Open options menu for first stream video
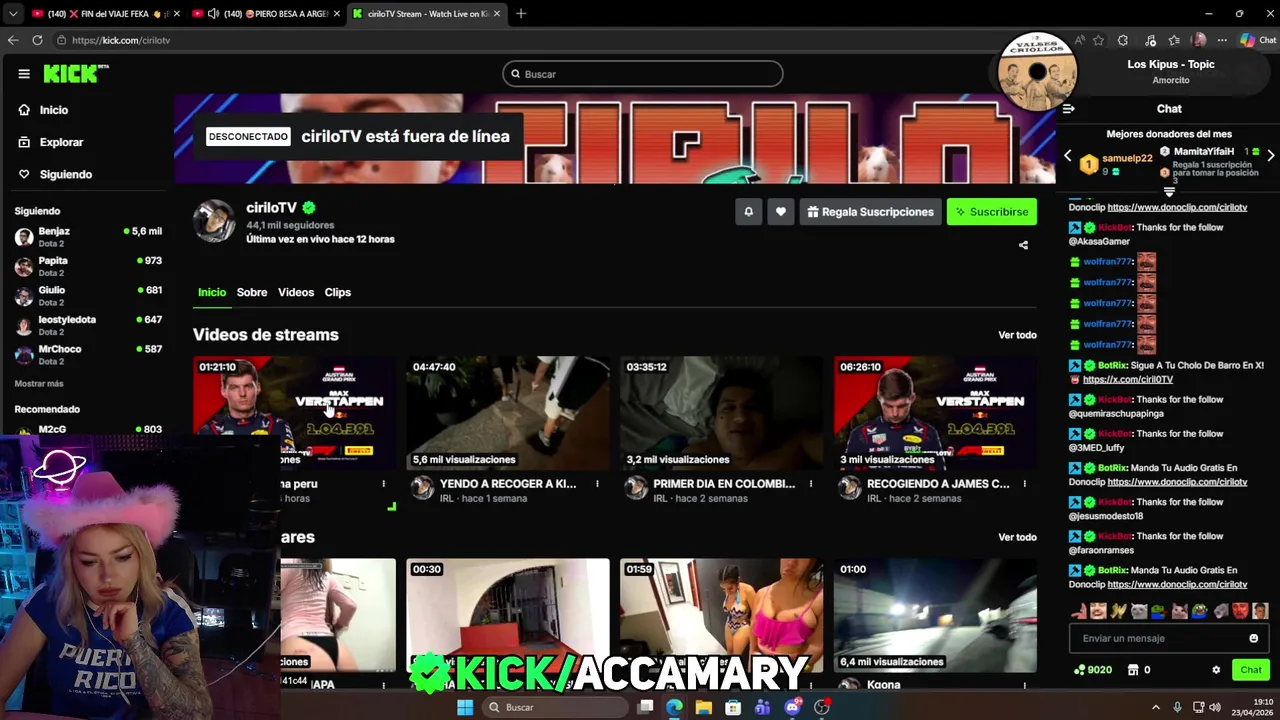The width and height of the screenshot is (1280, 720). coord(383,484)
